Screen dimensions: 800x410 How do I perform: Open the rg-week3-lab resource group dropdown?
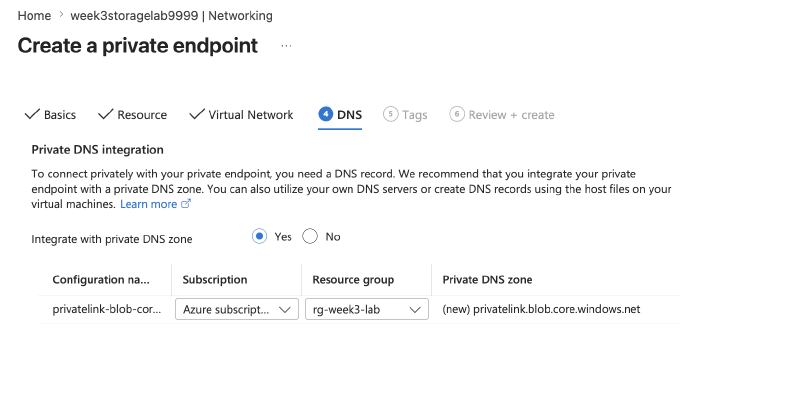(x=367, y=310)
